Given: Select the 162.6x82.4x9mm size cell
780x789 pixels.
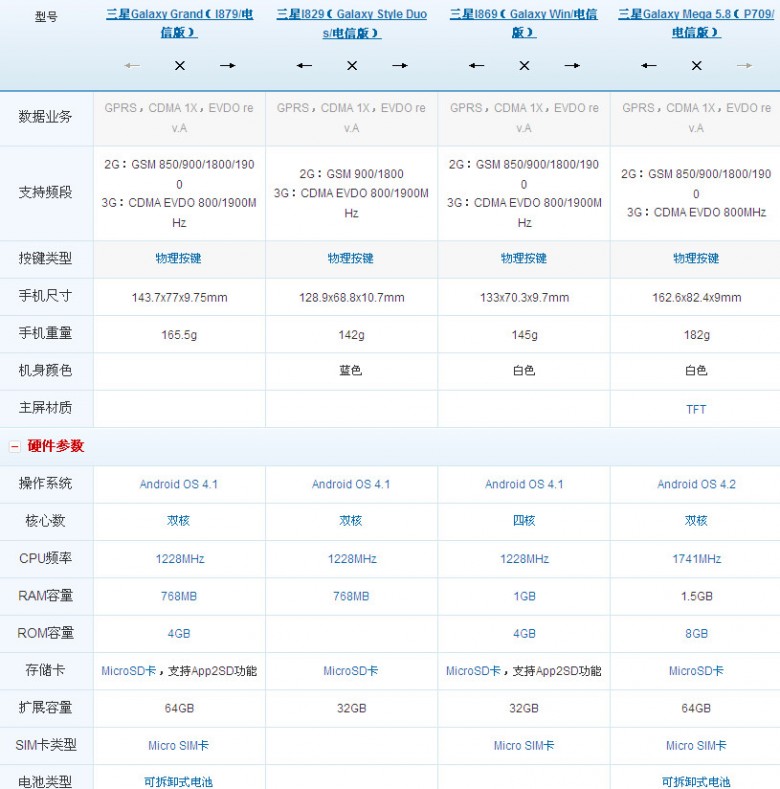Looking at the screenshot, I should pos(697,298).
